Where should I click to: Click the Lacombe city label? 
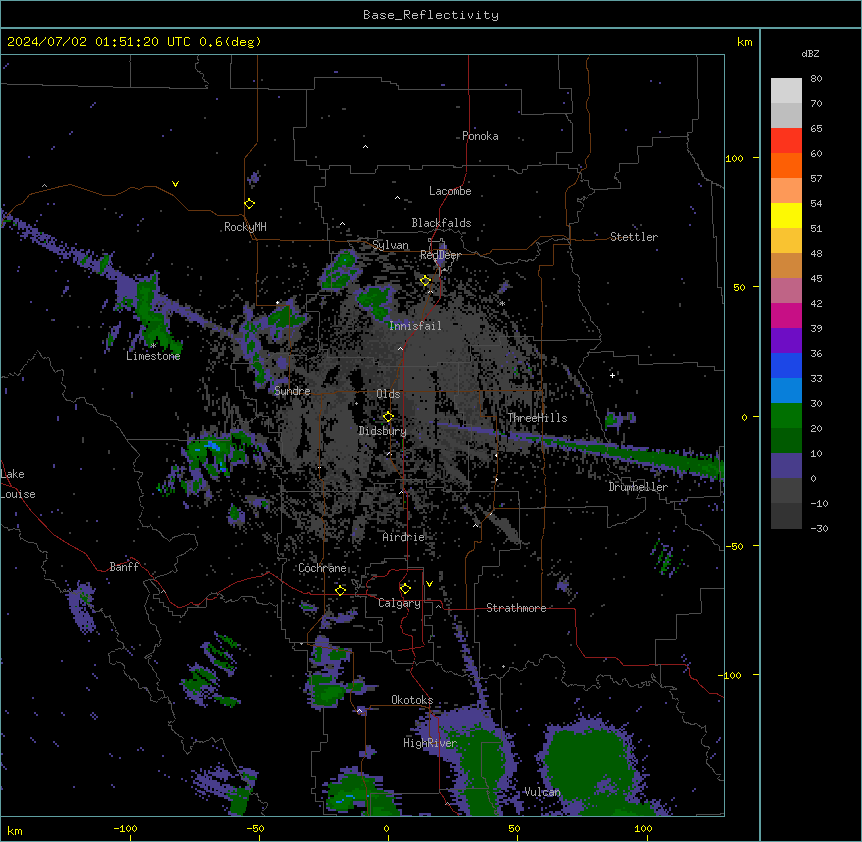click(x=450, y=191)
